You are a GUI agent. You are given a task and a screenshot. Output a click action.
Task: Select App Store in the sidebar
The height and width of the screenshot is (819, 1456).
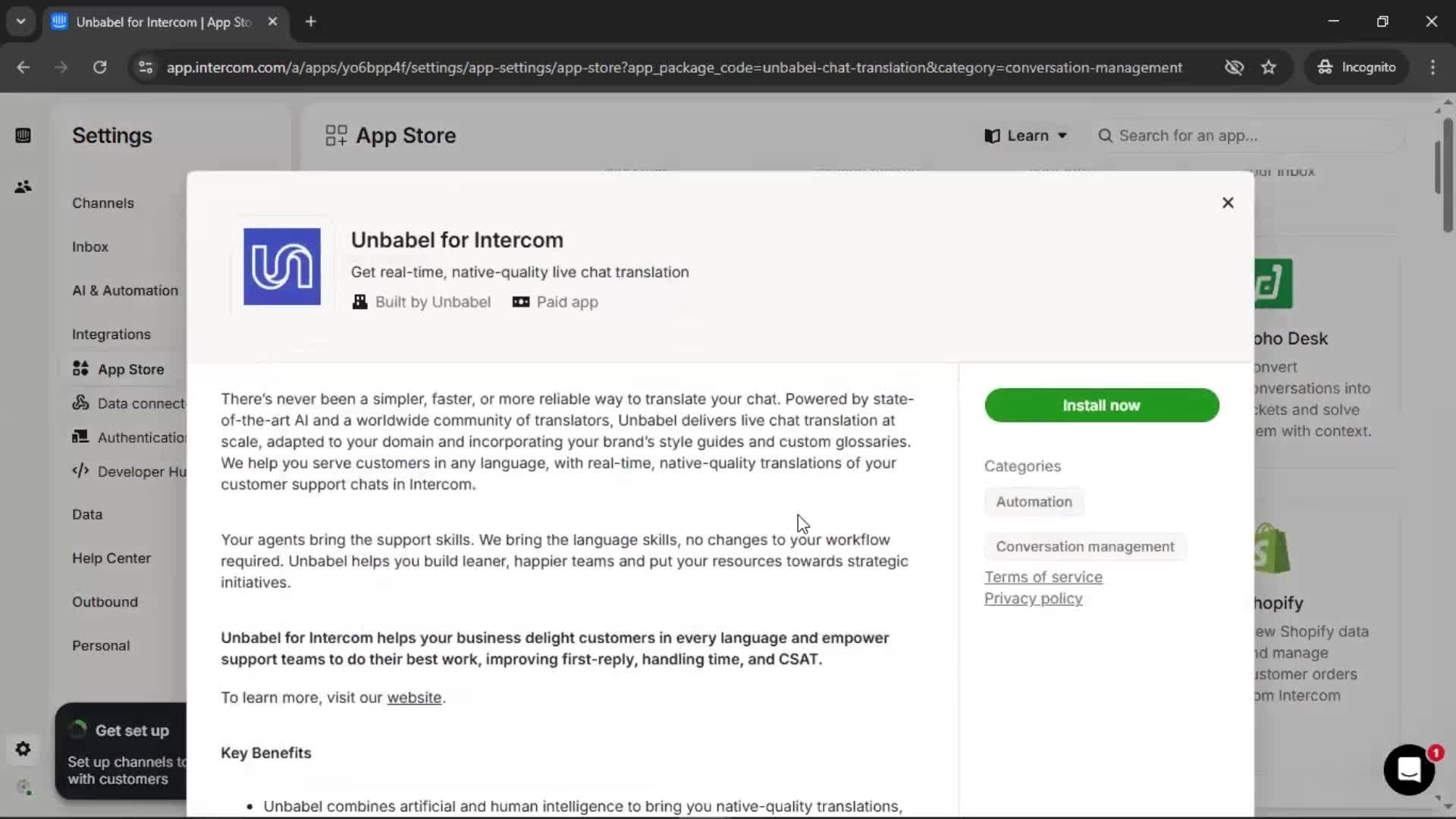[130, 369]
